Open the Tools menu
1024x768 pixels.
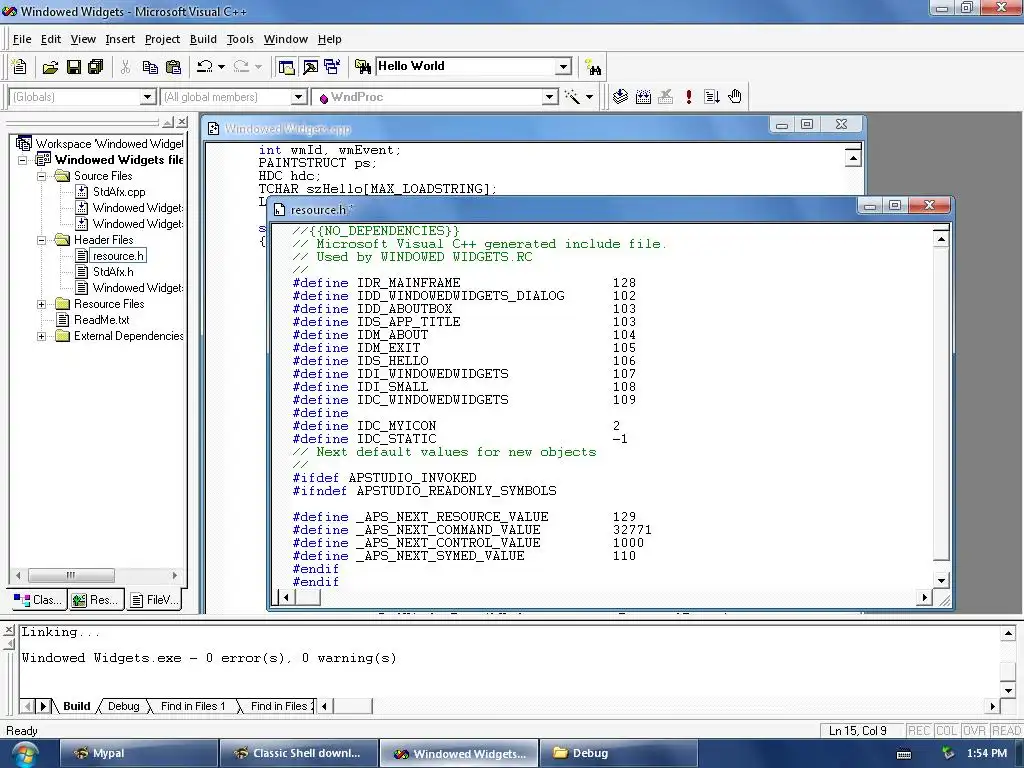pyautogui.click(x=240, y=39)
